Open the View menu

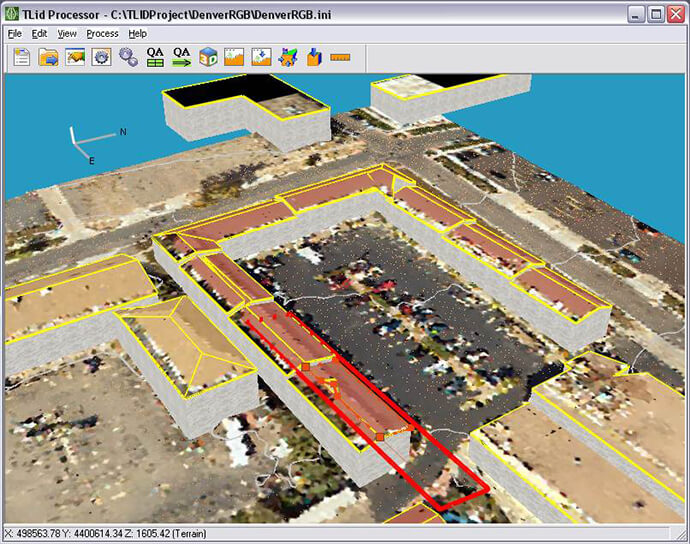(x=67, y=34)
